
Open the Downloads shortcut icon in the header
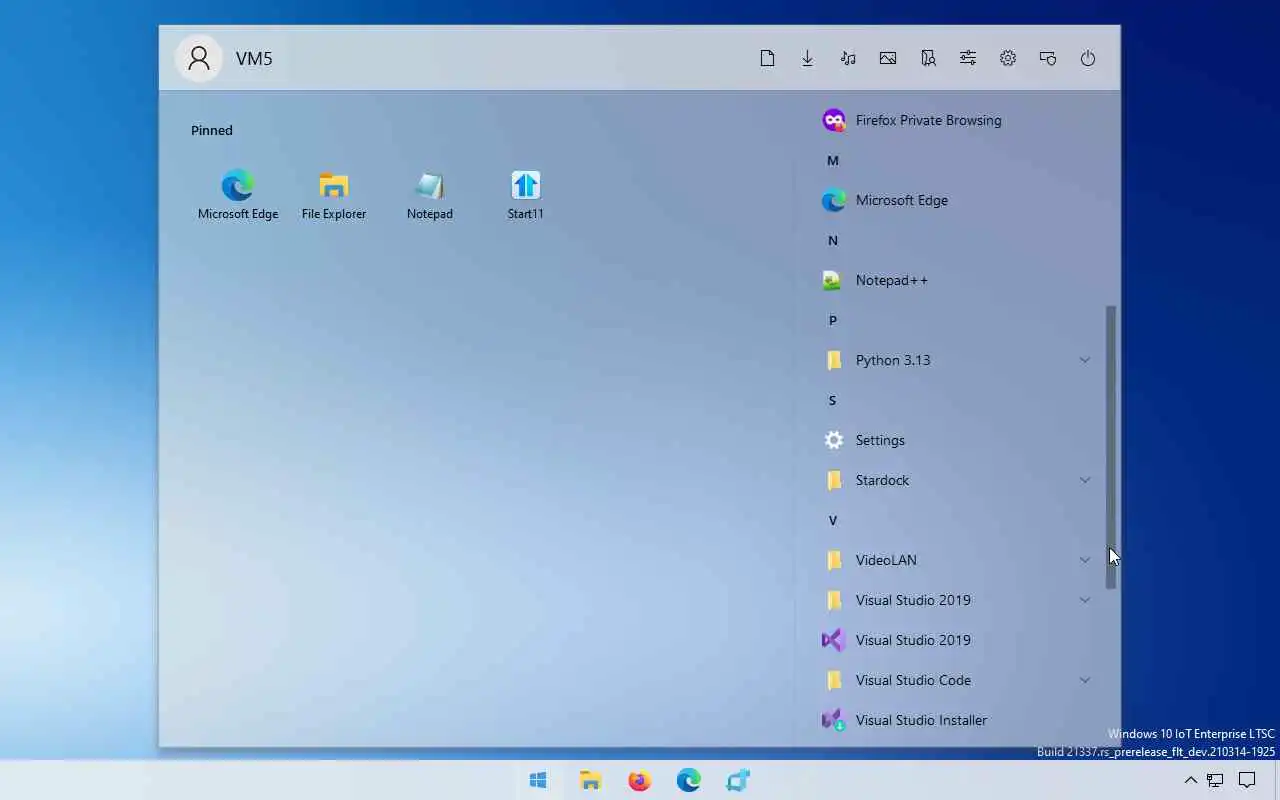pos(807,58)
